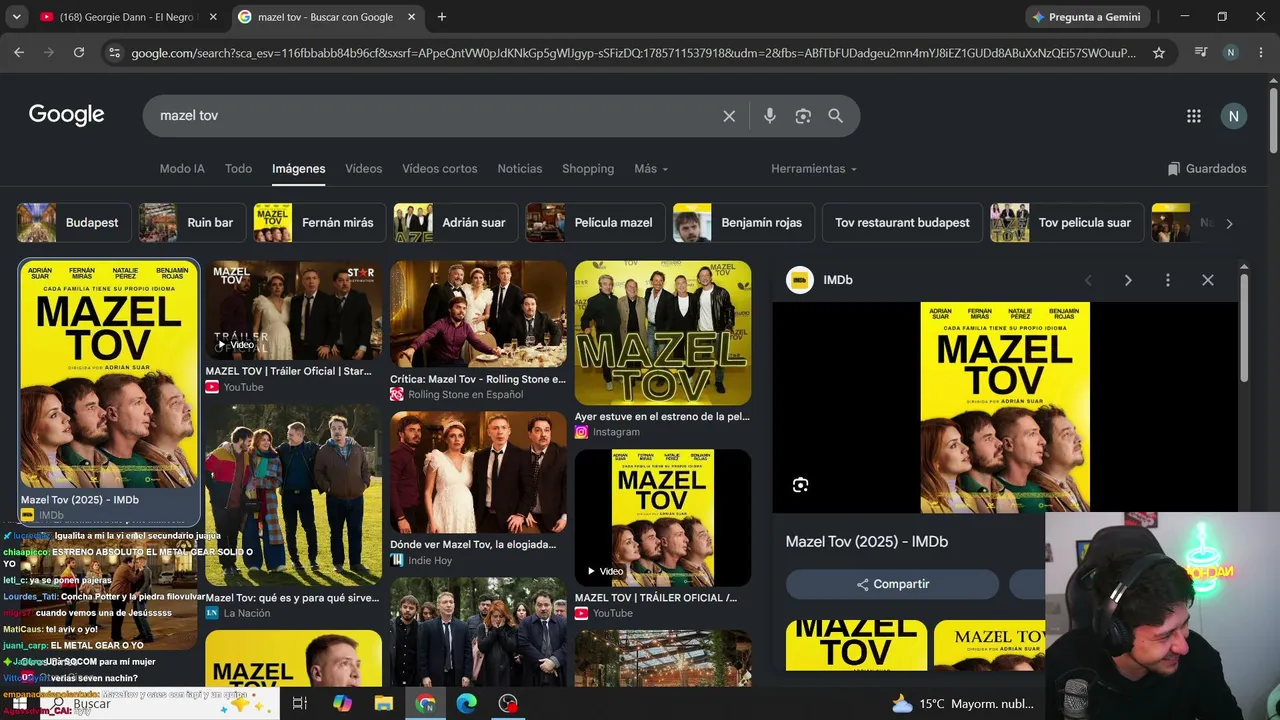Click the Compartir button
The height and width of the screenshot is (720, 1280).
coord(892,584)
